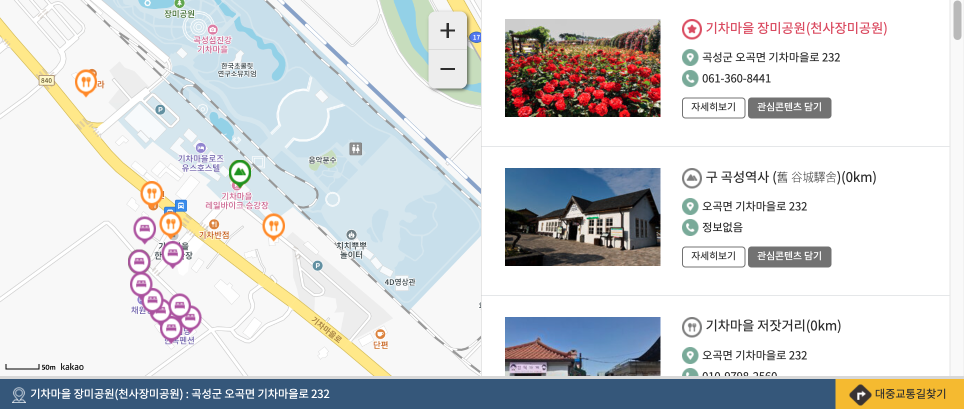The width and height of the screenshot is (964, 409).
Task: Click the phone icon beside 정보없음
Action: tap(690, 228)
